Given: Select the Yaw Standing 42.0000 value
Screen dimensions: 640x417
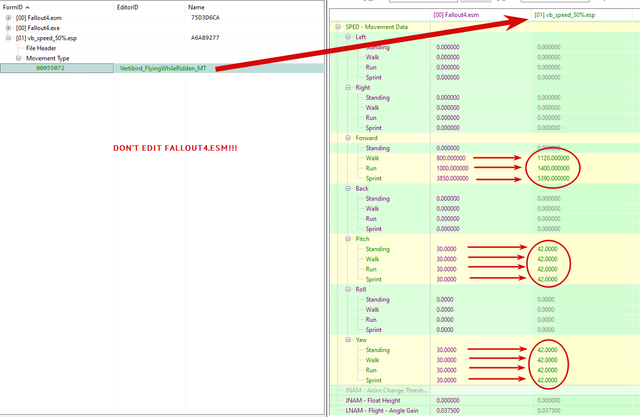Looking at the screenshot, I should (x=547, y=350).
